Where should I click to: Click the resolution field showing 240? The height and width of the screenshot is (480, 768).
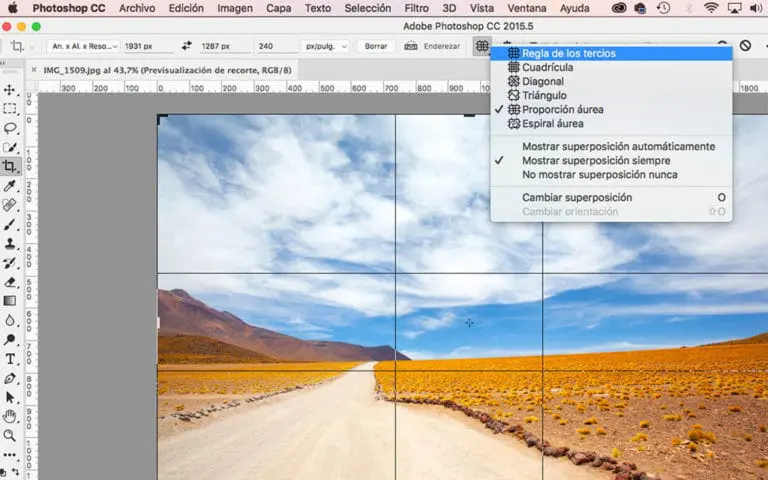pyautogui.click(x=276, y=46)
